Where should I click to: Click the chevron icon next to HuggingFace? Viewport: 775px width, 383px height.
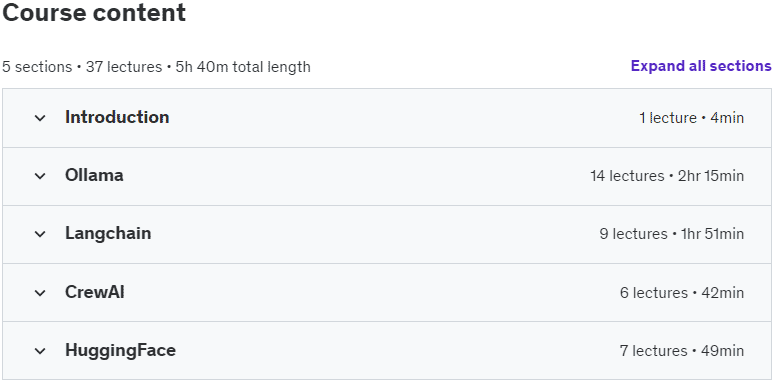(x=40, y=351)
